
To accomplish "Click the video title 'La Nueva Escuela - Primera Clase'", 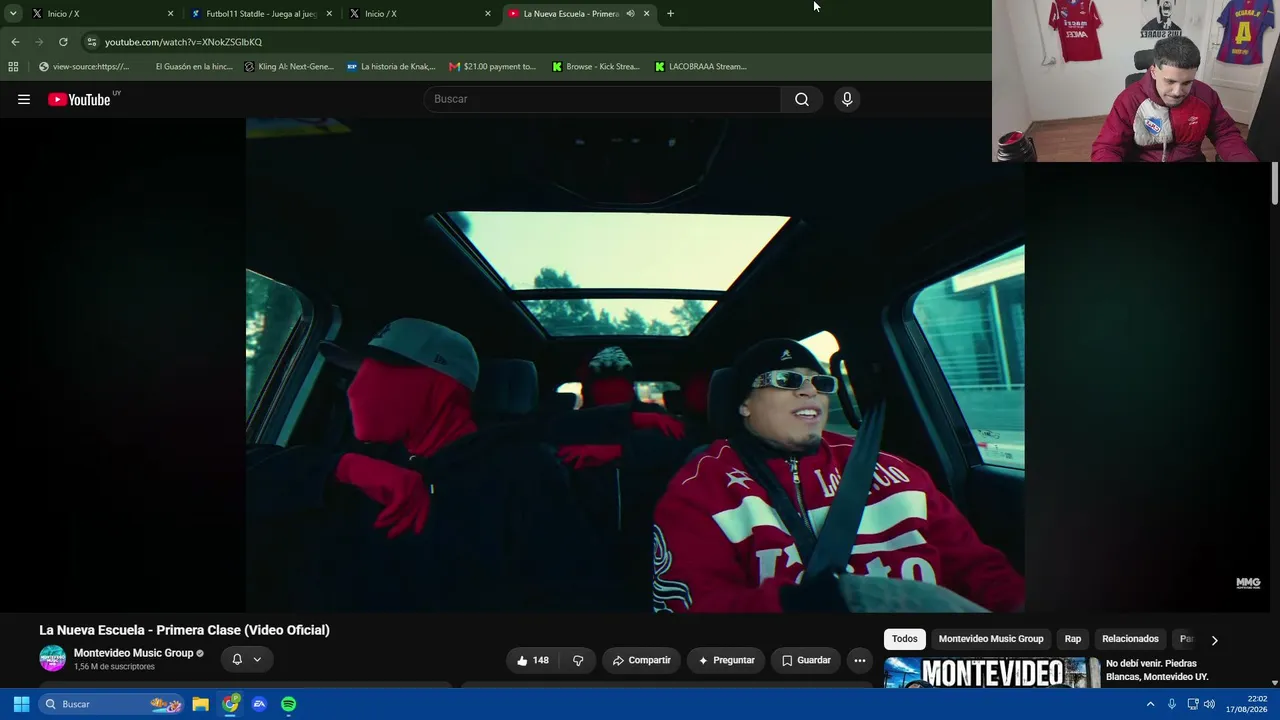I will [184, 630].
